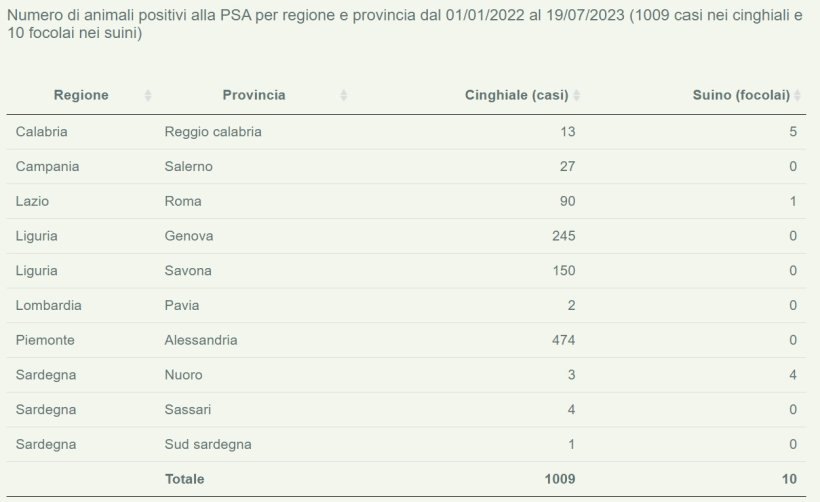Click the Totale cinghiale value 1009

(x=559, y=479)
